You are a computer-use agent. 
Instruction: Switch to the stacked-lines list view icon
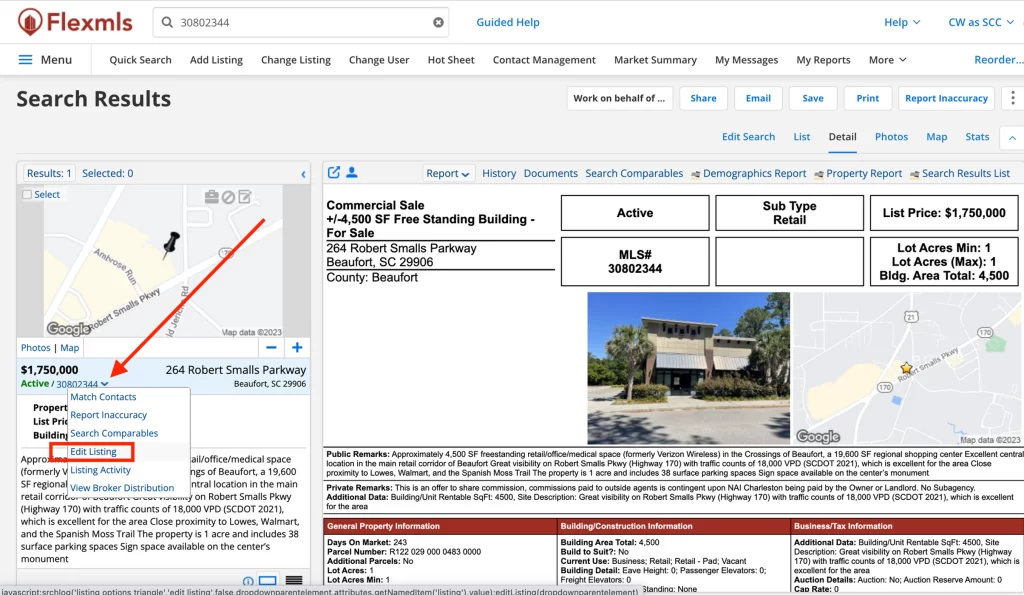tap(294, 580)
